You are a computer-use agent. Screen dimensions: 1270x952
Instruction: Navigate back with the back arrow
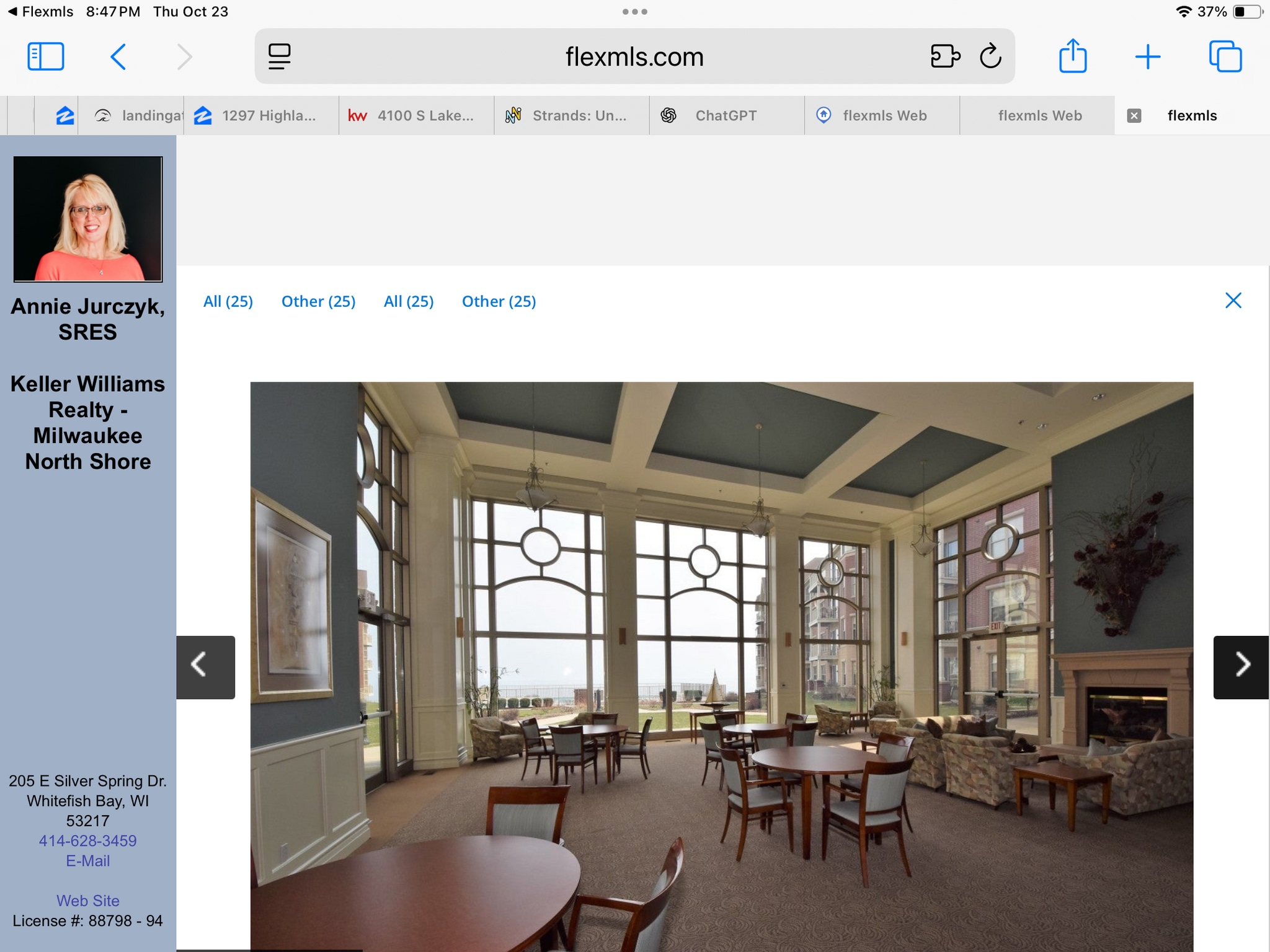[119, 56]
